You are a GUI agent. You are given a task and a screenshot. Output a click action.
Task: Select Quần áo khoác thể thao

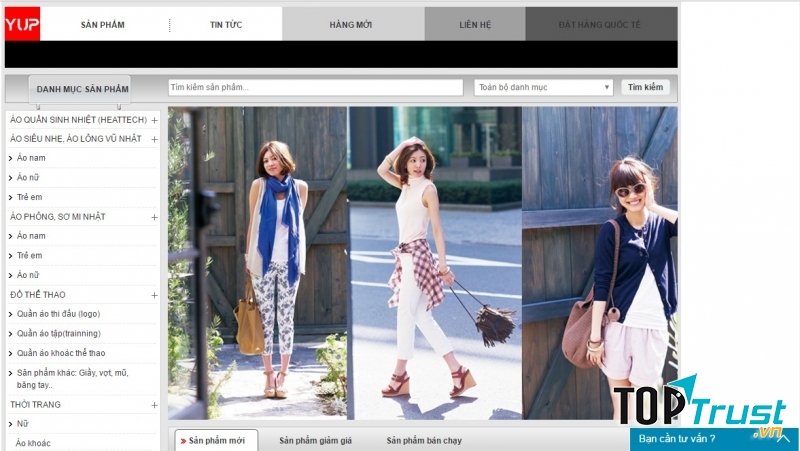click(x=61, y=353)
